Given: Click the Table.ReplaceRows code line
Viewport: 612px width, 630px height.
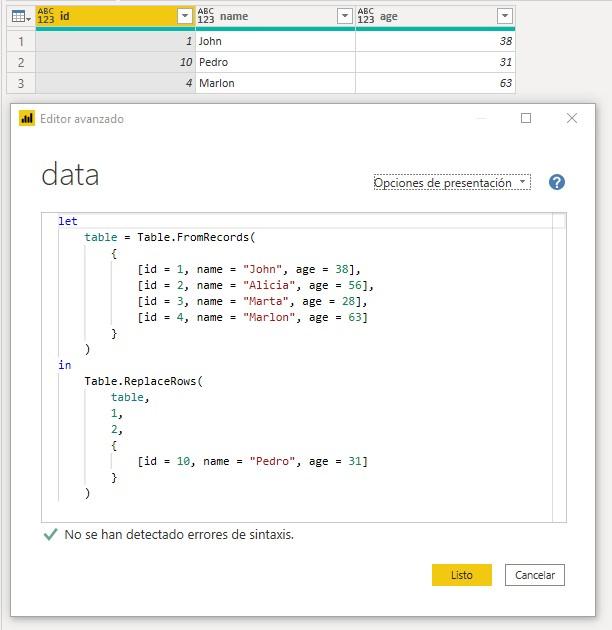Looking at the screenshot, I should 143,381.
